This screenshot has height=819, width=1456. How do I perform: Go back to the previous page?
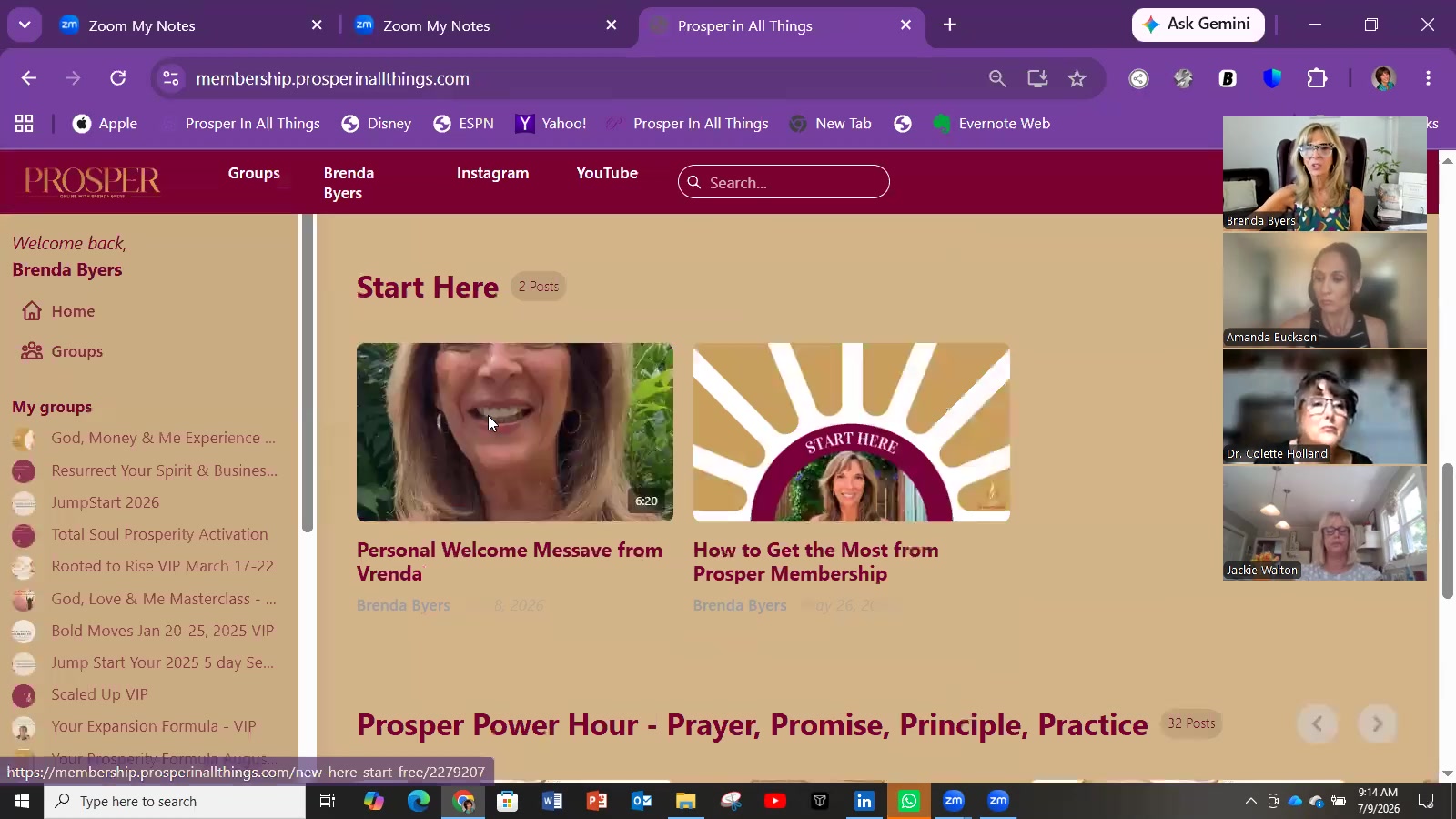(29, 78)
